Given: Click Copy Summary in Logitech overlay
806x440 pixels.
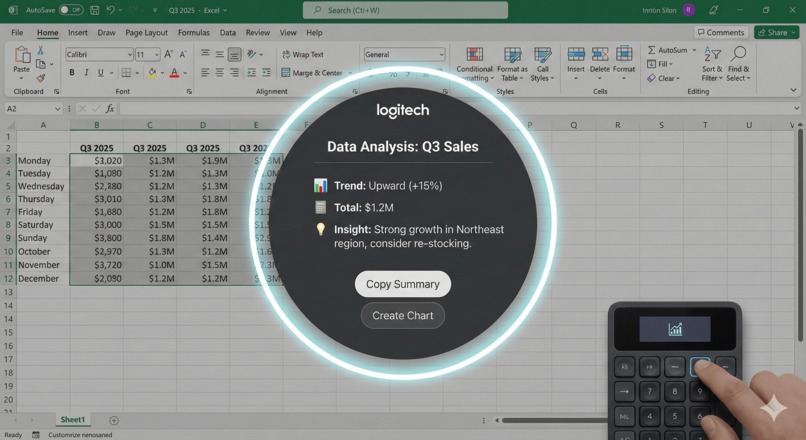Looking at the screenshot, I should [x=402, y=284].
